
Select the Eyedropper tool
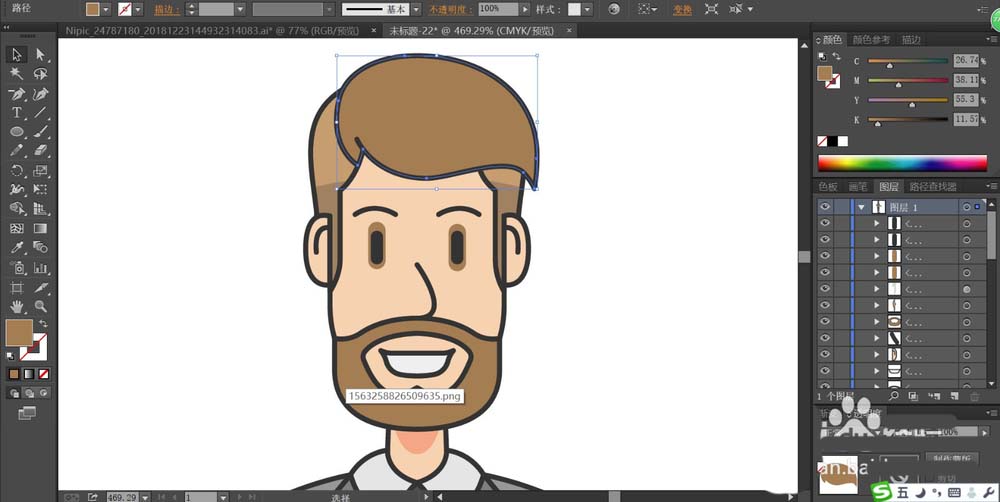pos(17,247)
